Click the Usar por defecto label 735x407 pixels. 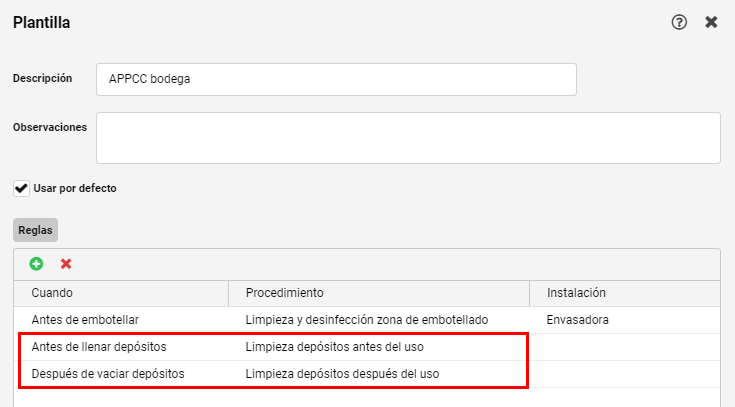point(75,188)
